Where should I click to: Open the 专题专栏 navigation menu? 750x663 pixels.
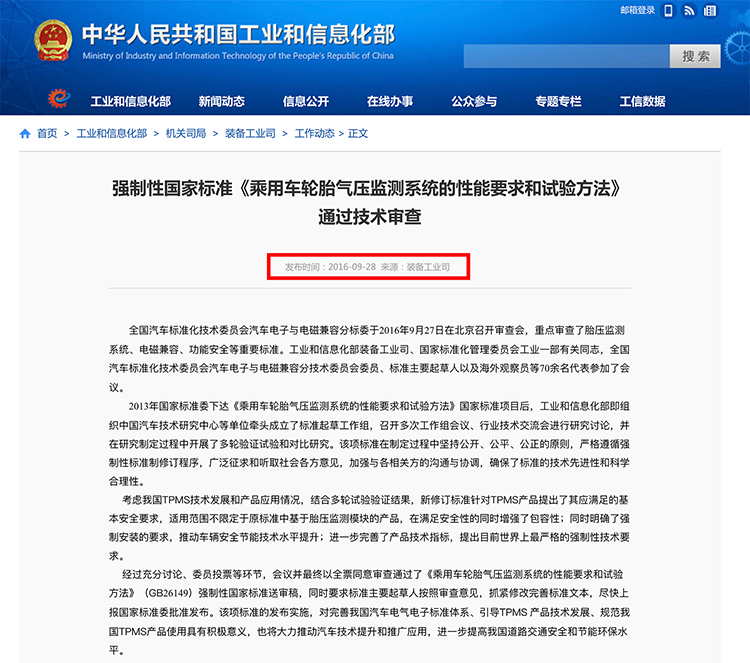(558, 101)
